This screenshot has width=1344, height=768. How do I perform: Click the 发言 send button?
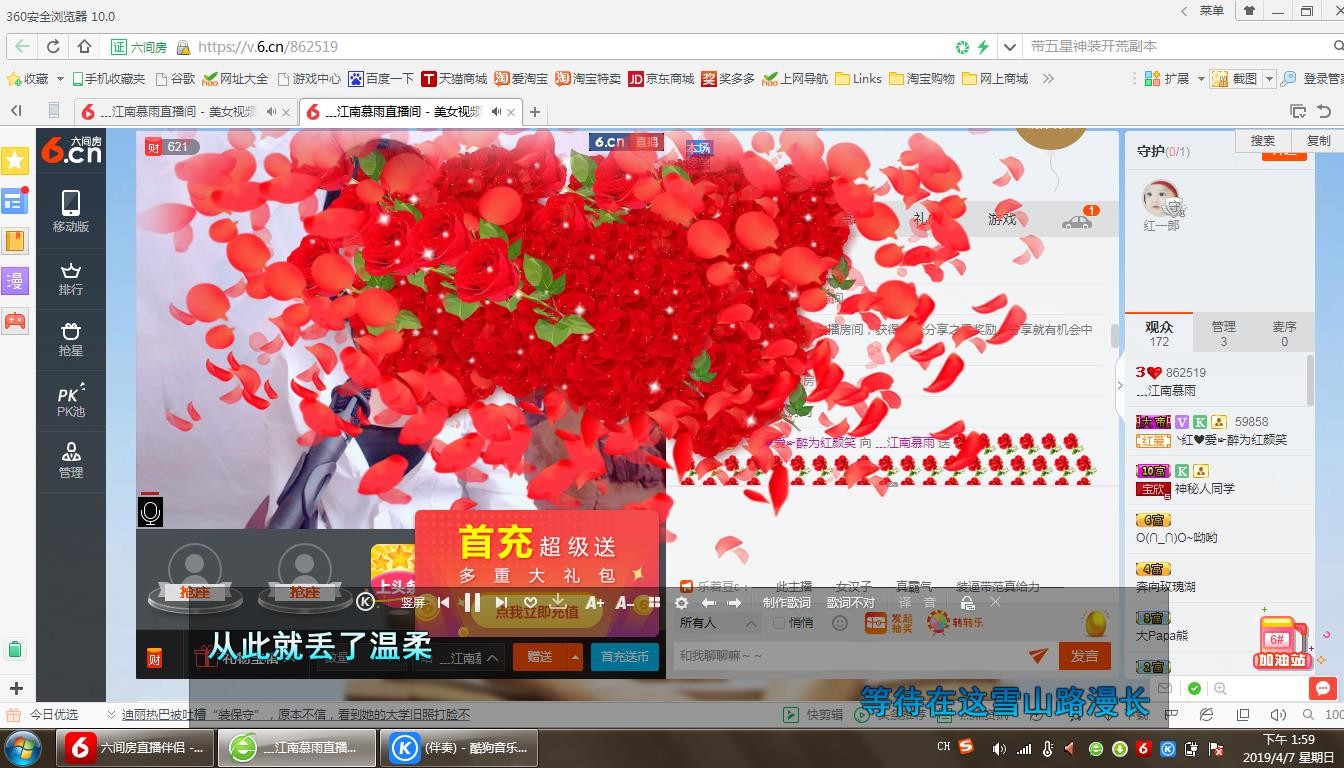click(1084, 656)
